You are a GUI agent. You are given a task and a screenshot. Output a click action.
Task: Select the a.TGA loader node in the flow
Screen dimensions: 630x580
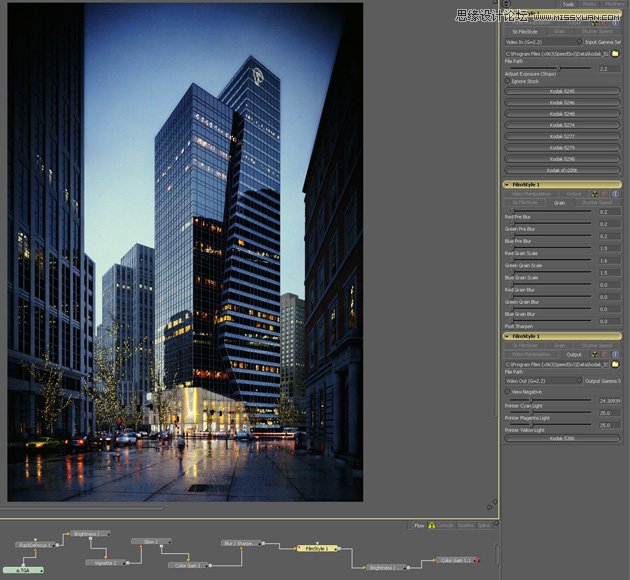[23, 570]
